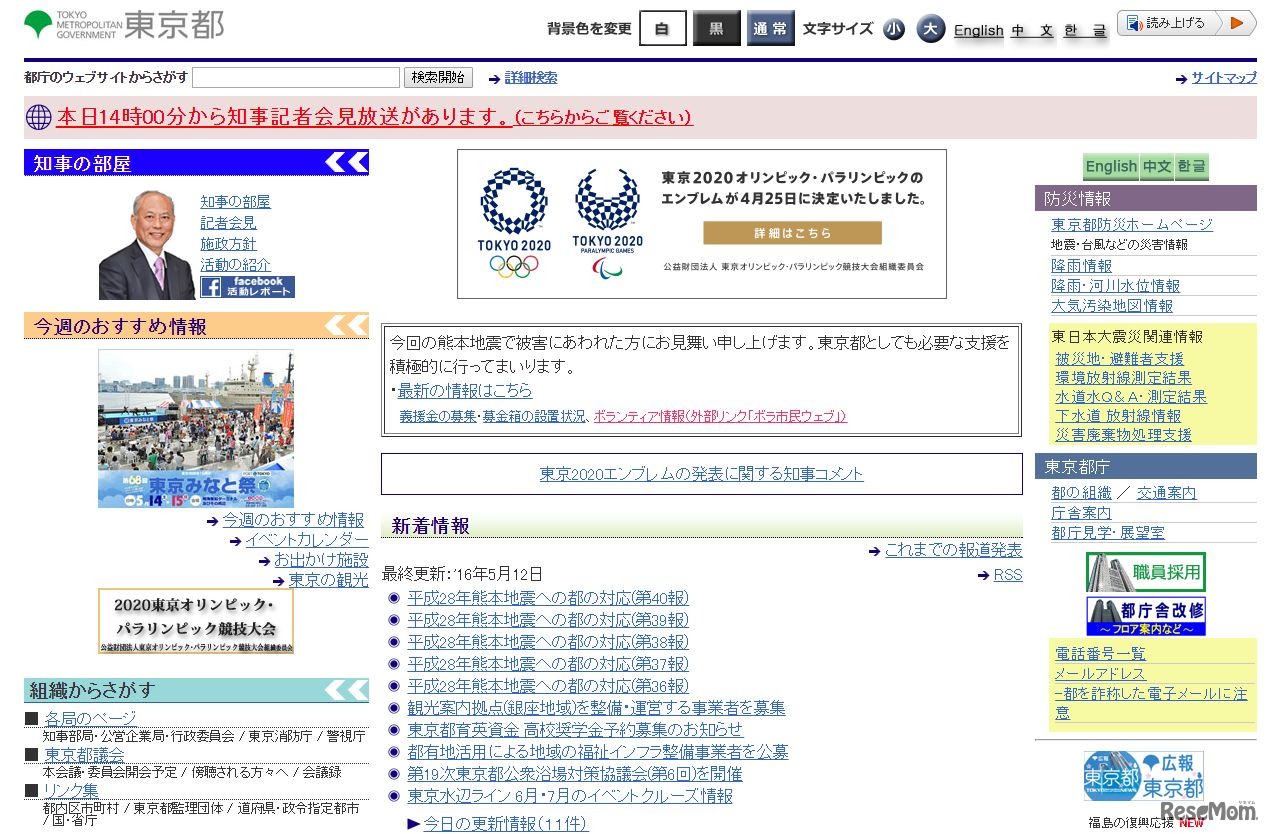
Task: Click the Tokyo 2020 Olympic emblem image
Action: point(513,222)
